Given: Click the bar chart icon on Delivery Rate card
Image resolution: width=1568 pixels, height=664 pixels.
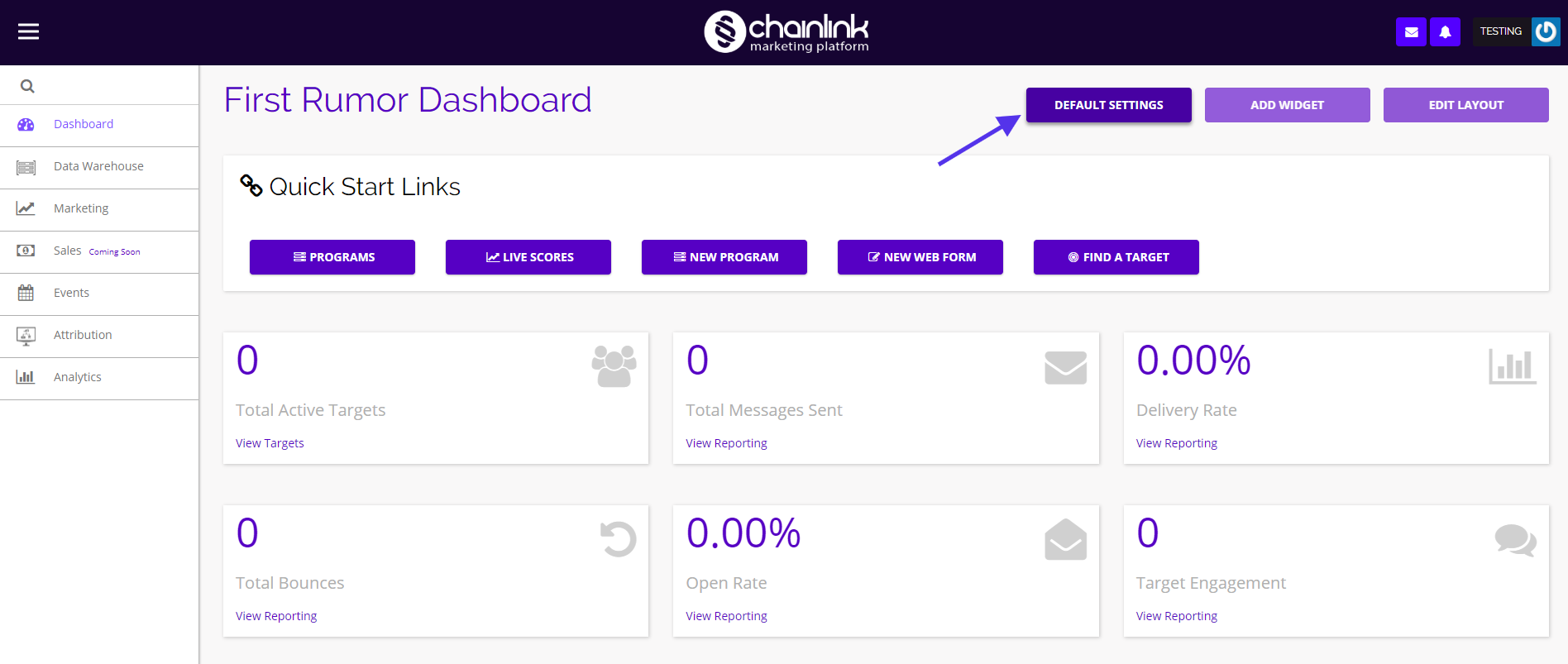Looking at the screenshot, I should coord(1513,366).
